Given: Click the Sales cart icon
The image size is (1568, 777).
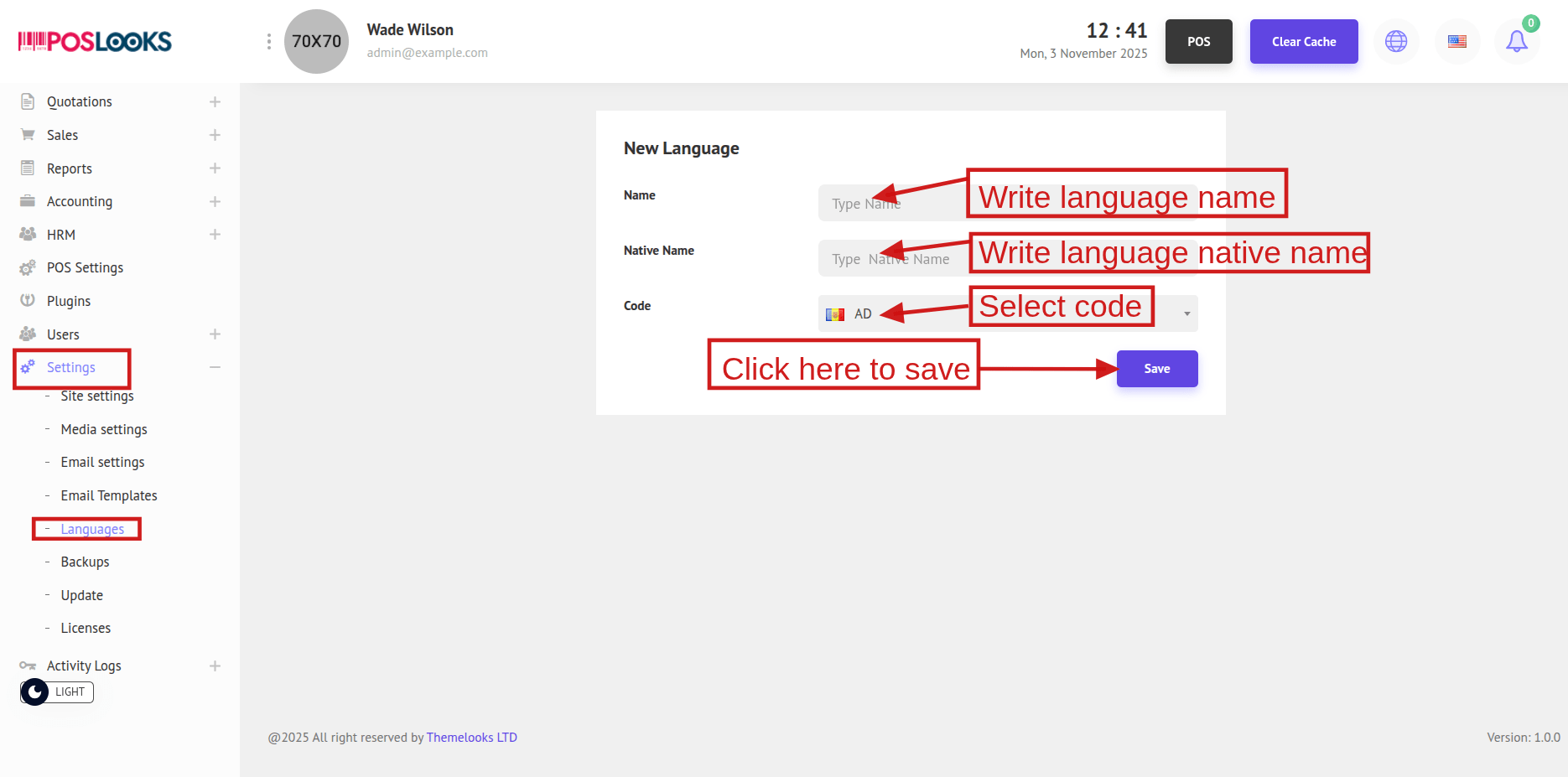Looking at the screenshot, I should [x=28, y=135].
